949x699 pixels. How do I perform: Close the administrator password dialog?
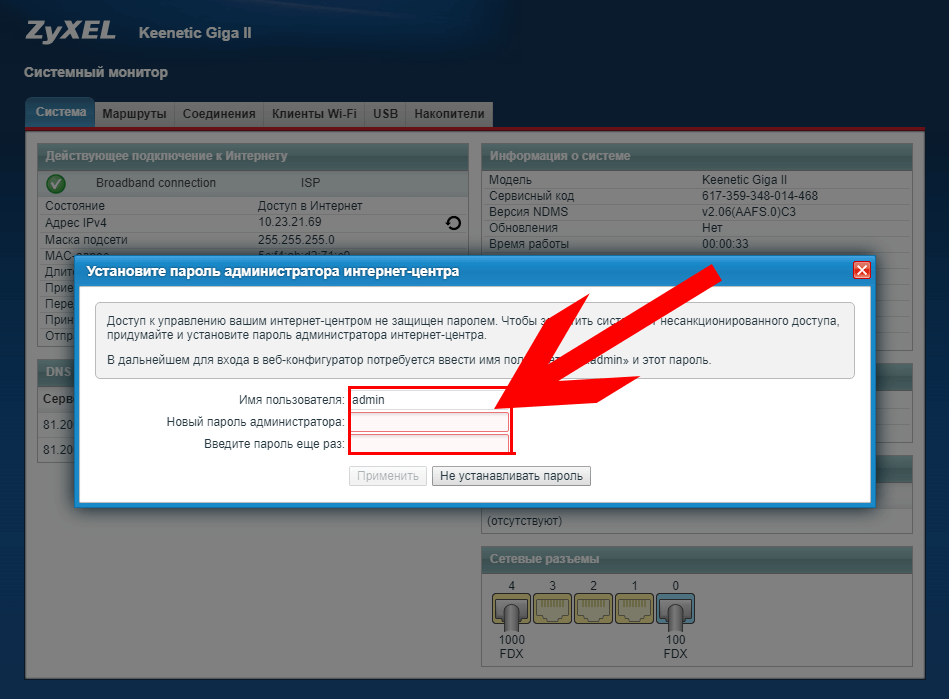(862, 270)
